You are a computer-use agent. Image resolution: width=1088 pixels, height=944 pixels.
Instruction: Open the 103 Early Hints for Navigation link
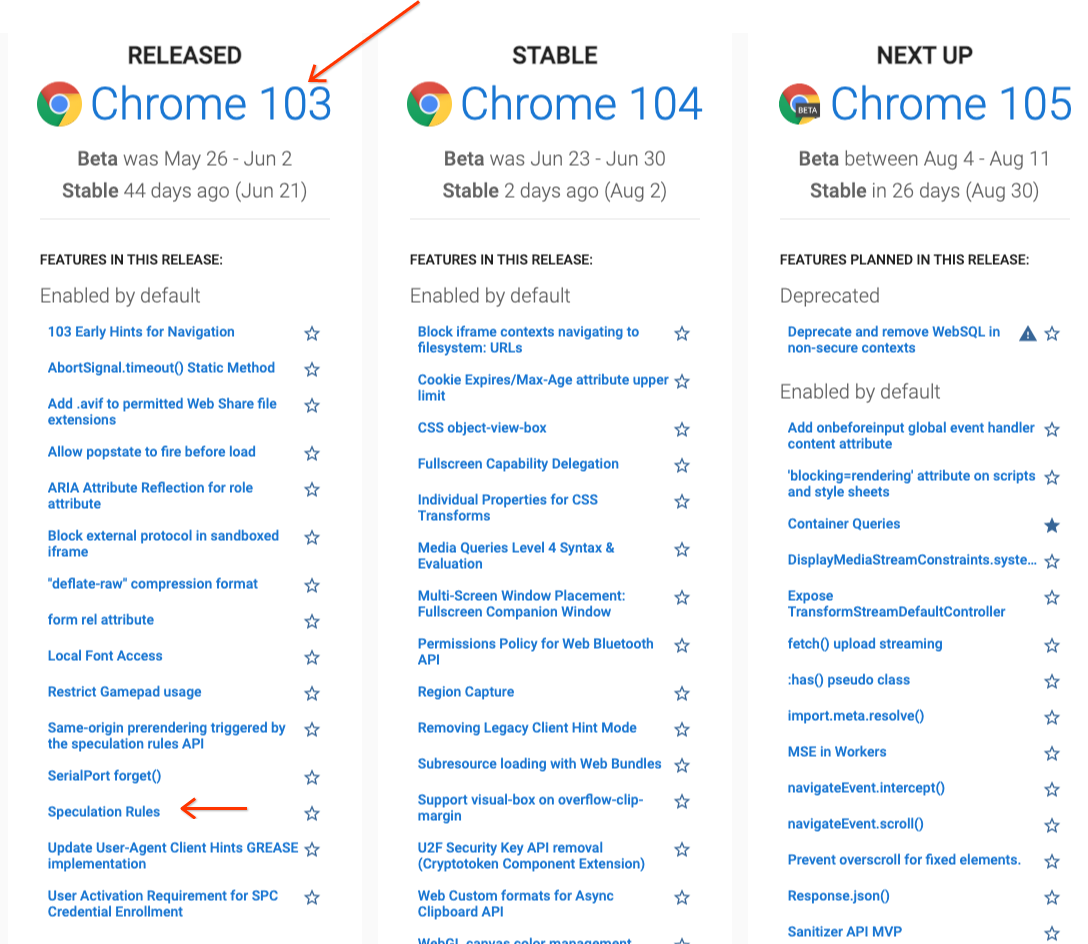(141, 331)
